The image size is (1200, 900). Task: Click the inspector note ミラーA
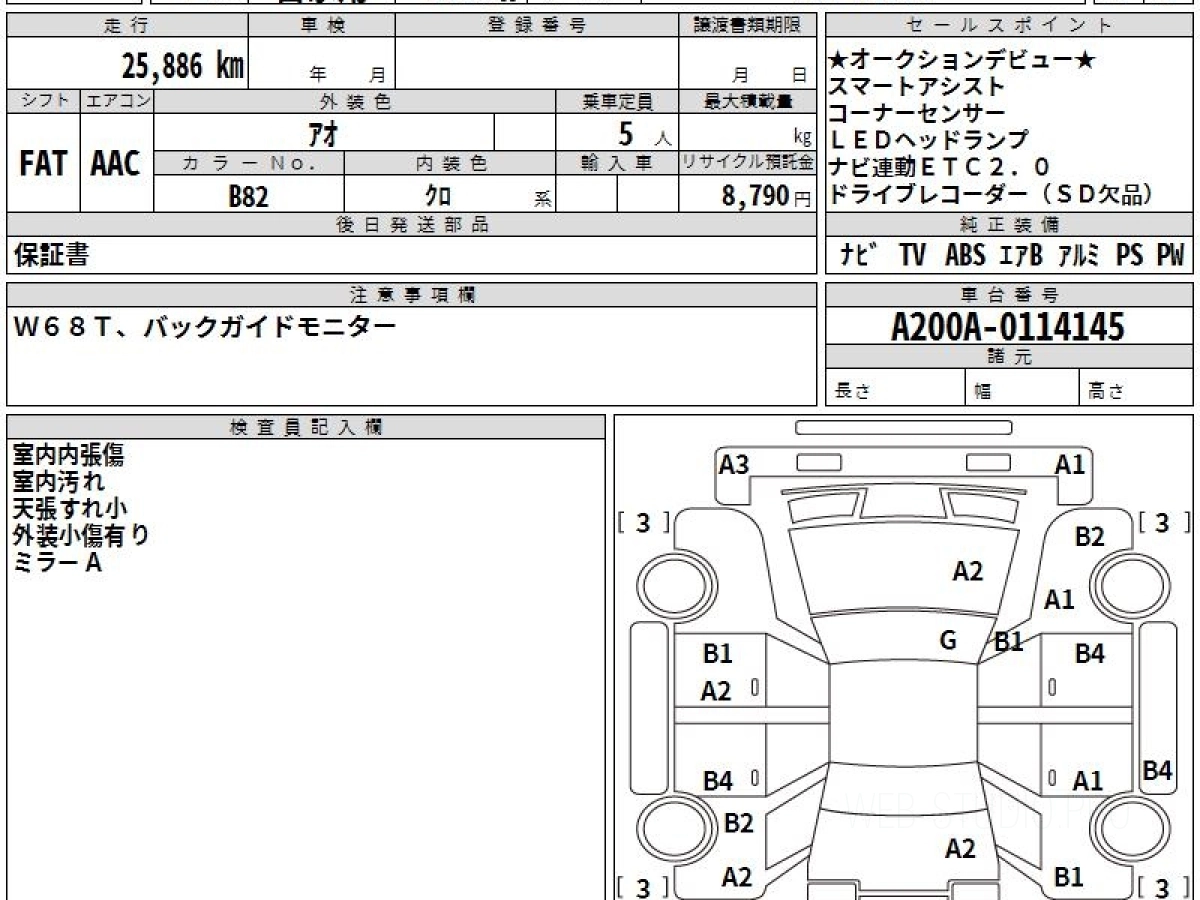click(57, 563)
